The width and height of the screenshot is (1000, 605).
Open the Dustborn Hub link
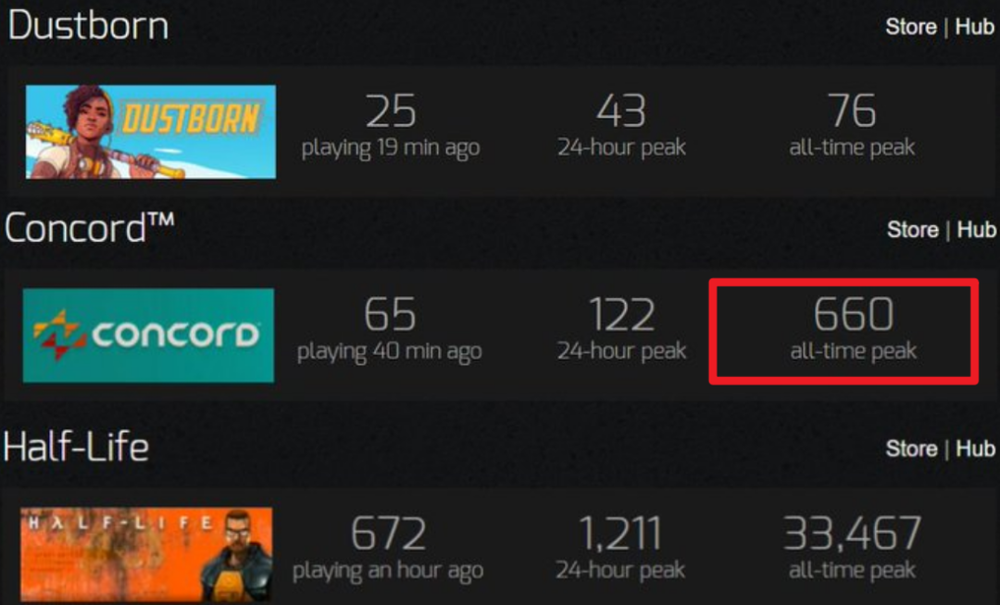[974, 27]
